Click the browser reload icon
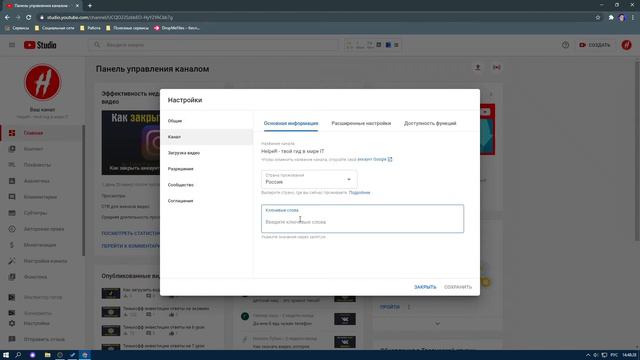Screen dimensions: 640x360 (29, 18)
